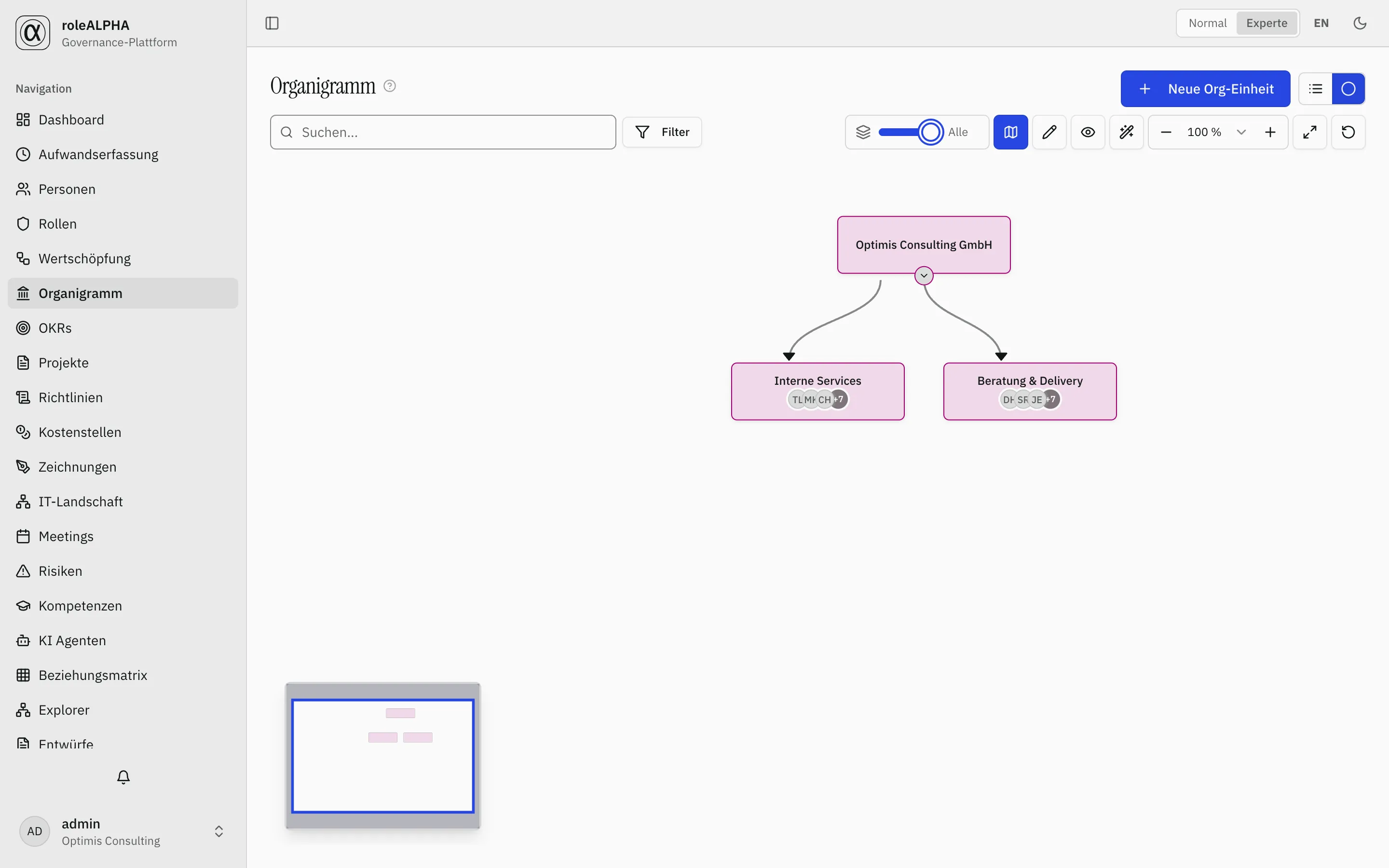Click the help icon beside Organigramm title
The height and width of the screenshot is (868, 1389).
tap(390, 86)
